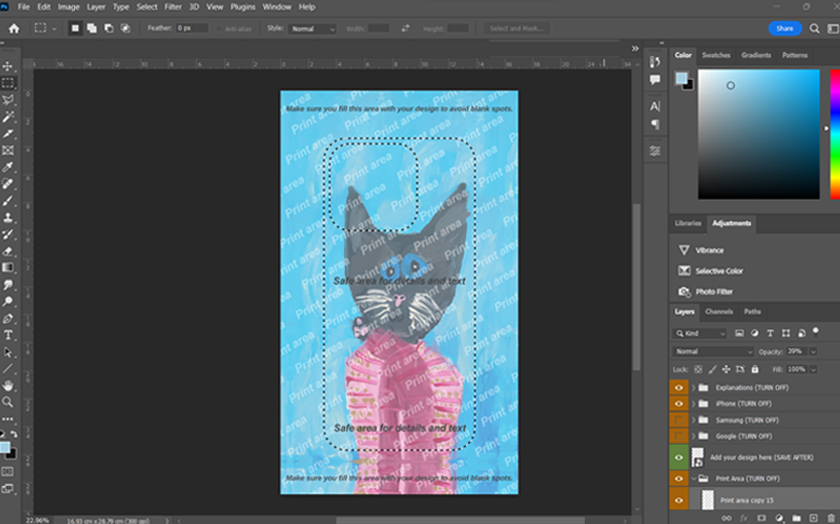Click the Share button

pyautogui.click(x=785, y=29)
